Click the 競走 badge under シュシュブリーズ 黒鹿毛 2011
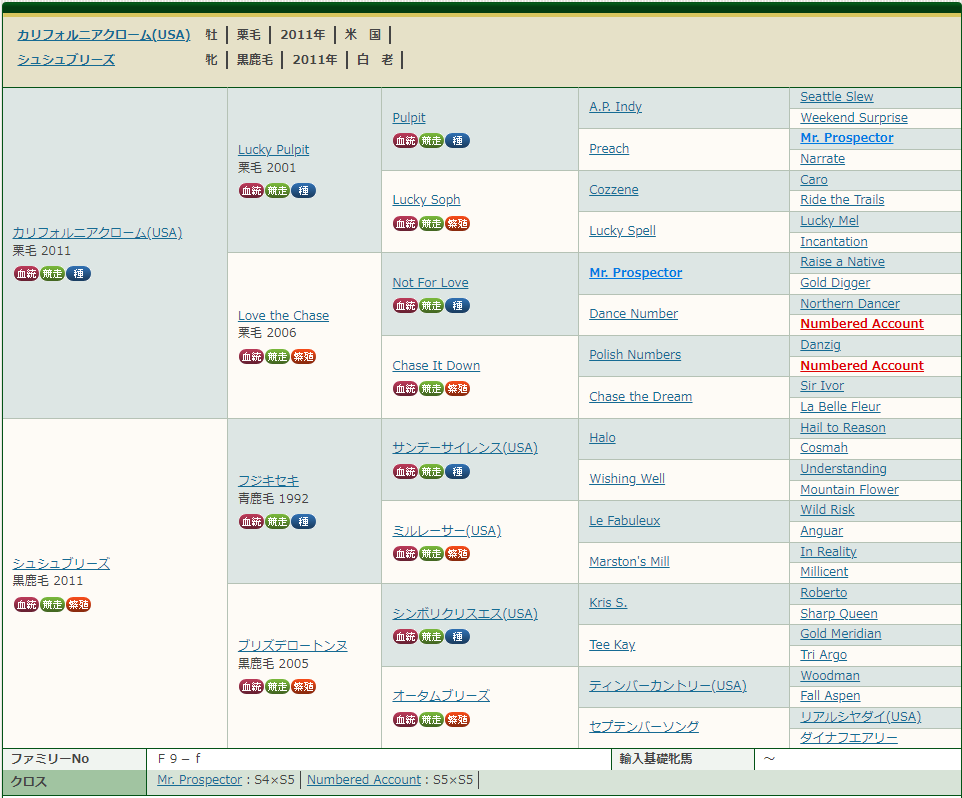The width and height of the screenshot is (962, 798). [52, 605]
